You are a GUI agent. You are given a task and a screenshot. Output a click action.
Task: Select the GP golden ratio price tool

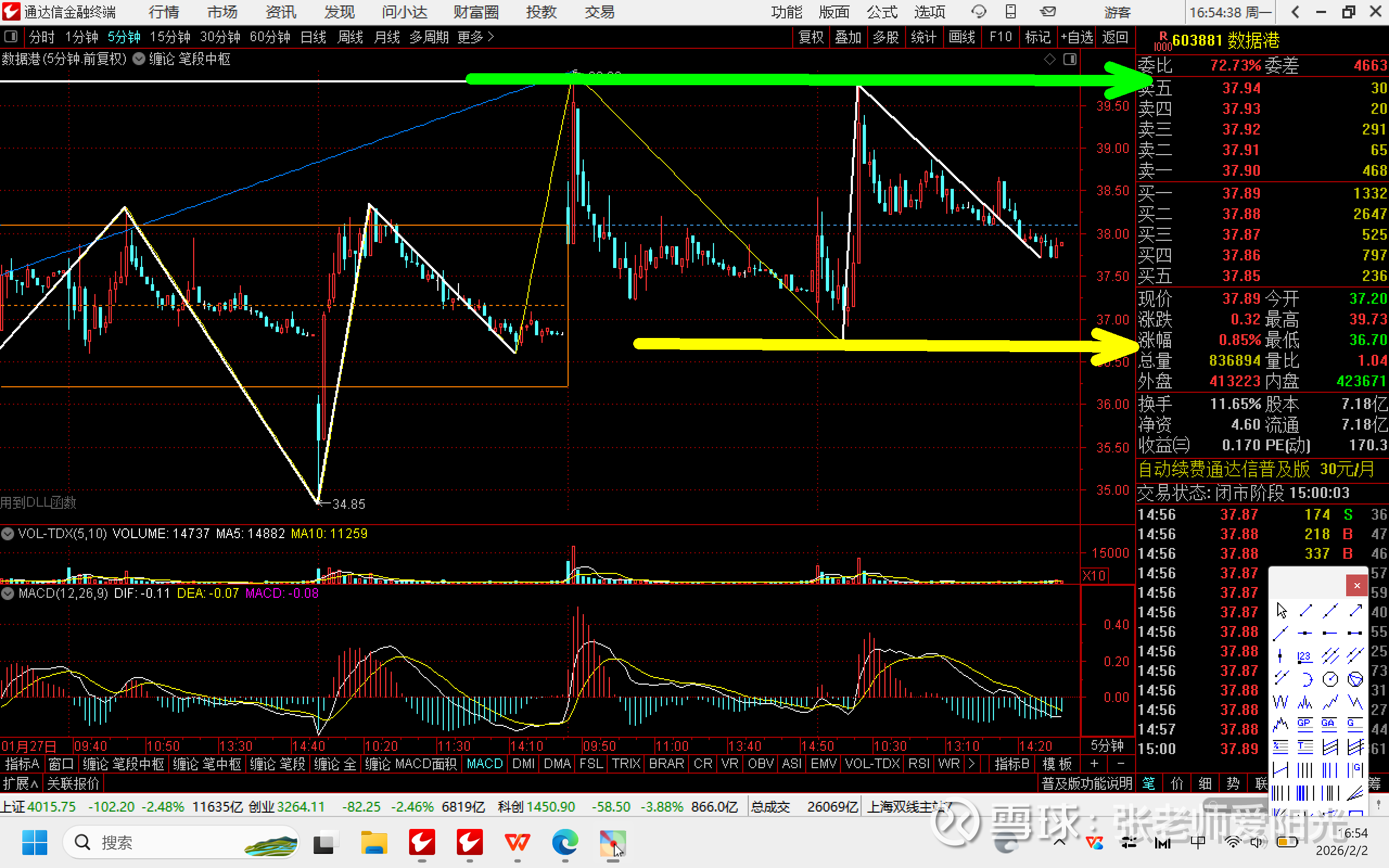1304,724
